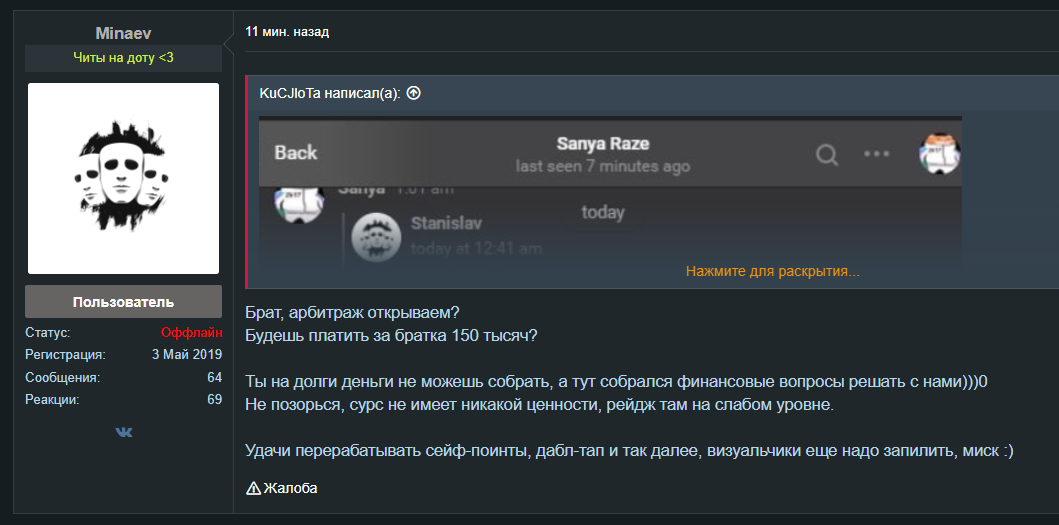Screen dimensions: 1059x525
Task: Click the search icon in quoted chat screenshot
Action: (x=827, y=155)
